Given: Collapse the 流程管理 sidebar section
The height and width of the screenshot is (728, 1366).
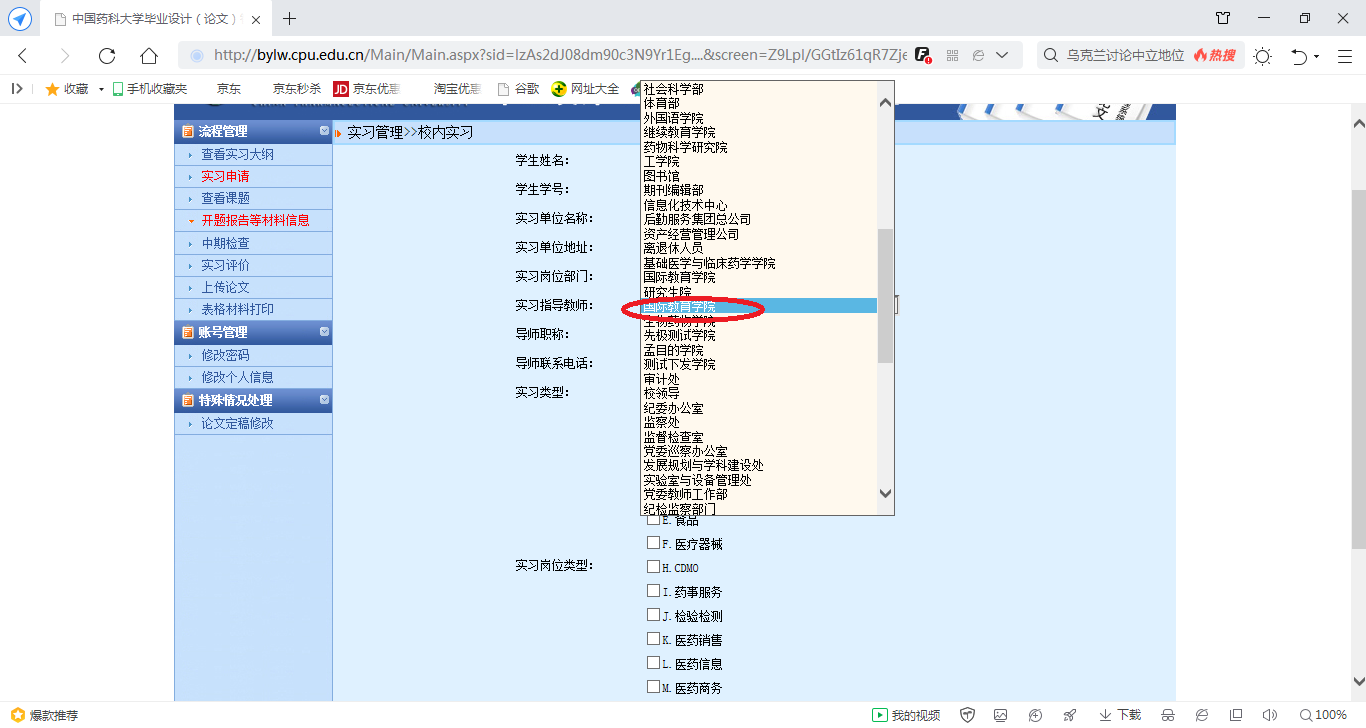Looking at the screenshot, I should pyautogui.click(x=324, y=131).
